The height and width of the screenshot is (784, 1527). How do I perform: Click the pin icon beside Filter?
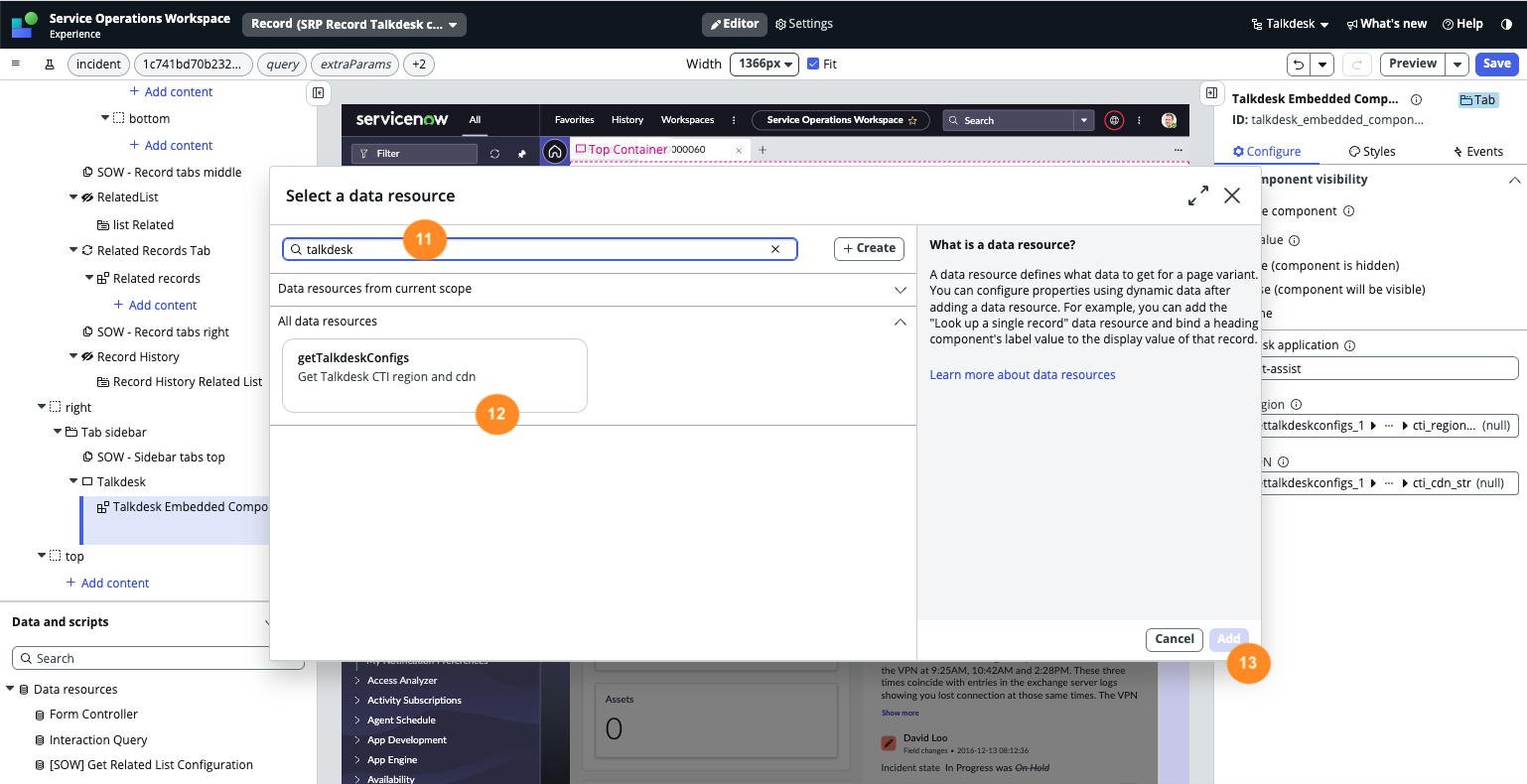coord(522,154)
